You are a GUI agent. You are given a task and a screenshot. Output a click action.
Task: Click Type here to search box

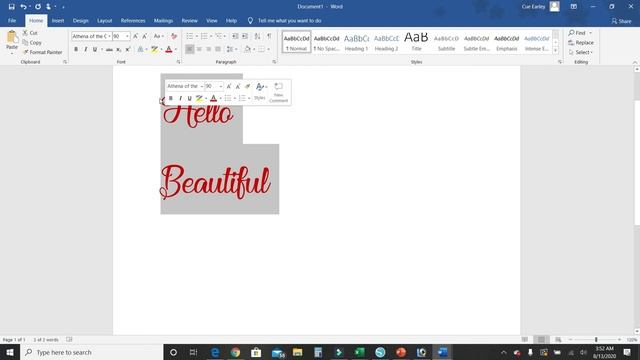[x=91, y=352]
